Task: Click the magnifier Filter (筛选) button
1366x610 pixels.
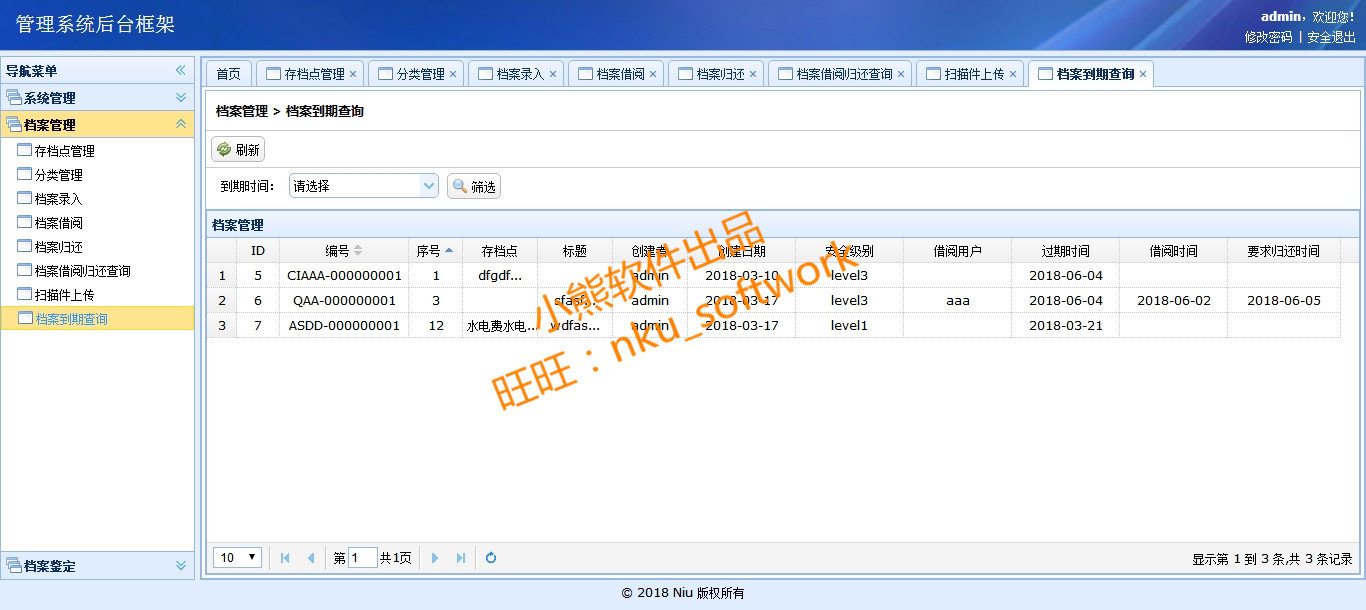Action: point(474,186)
